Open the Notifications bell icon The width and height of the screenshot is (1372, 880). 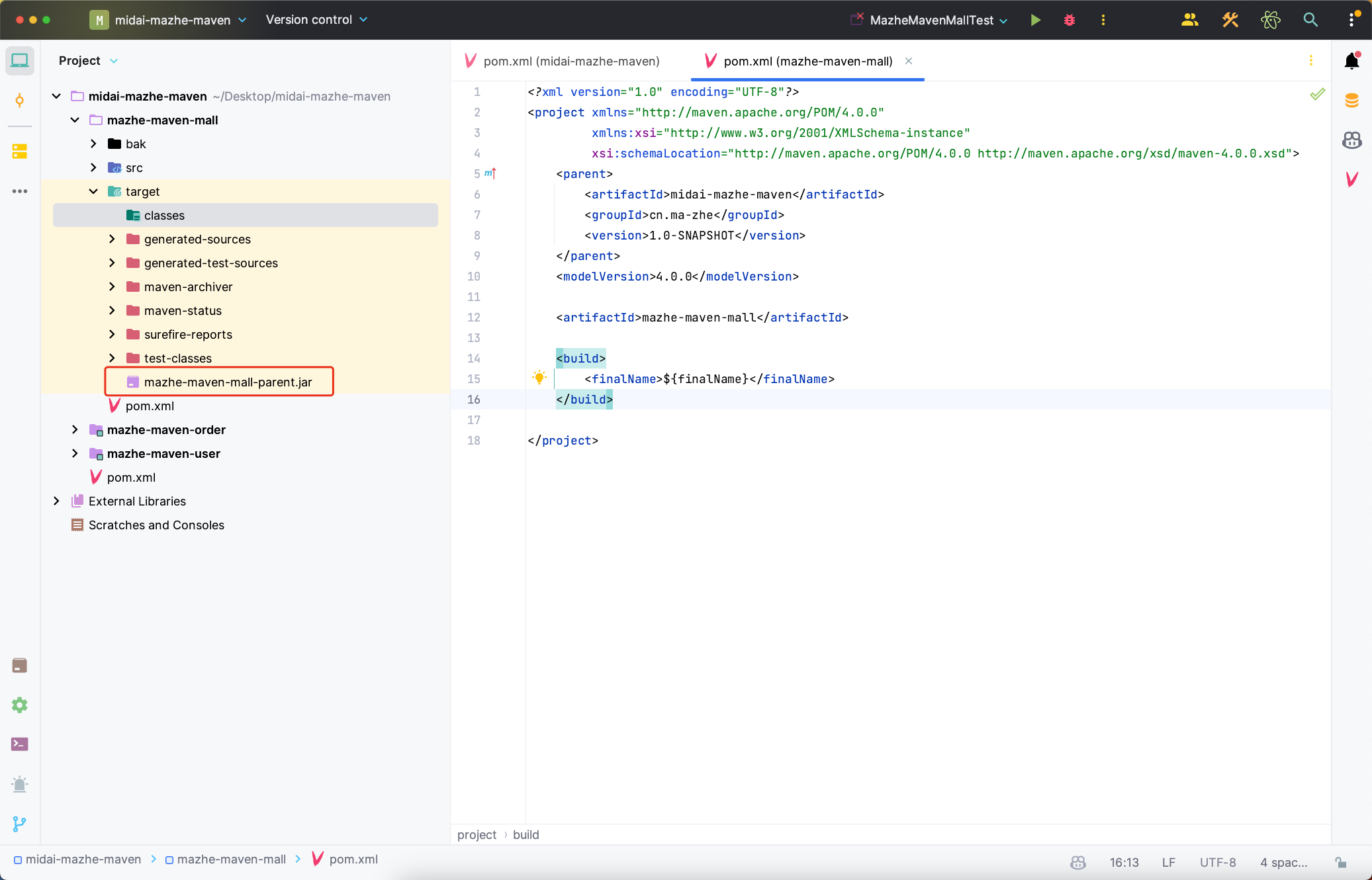[1351, 62]
